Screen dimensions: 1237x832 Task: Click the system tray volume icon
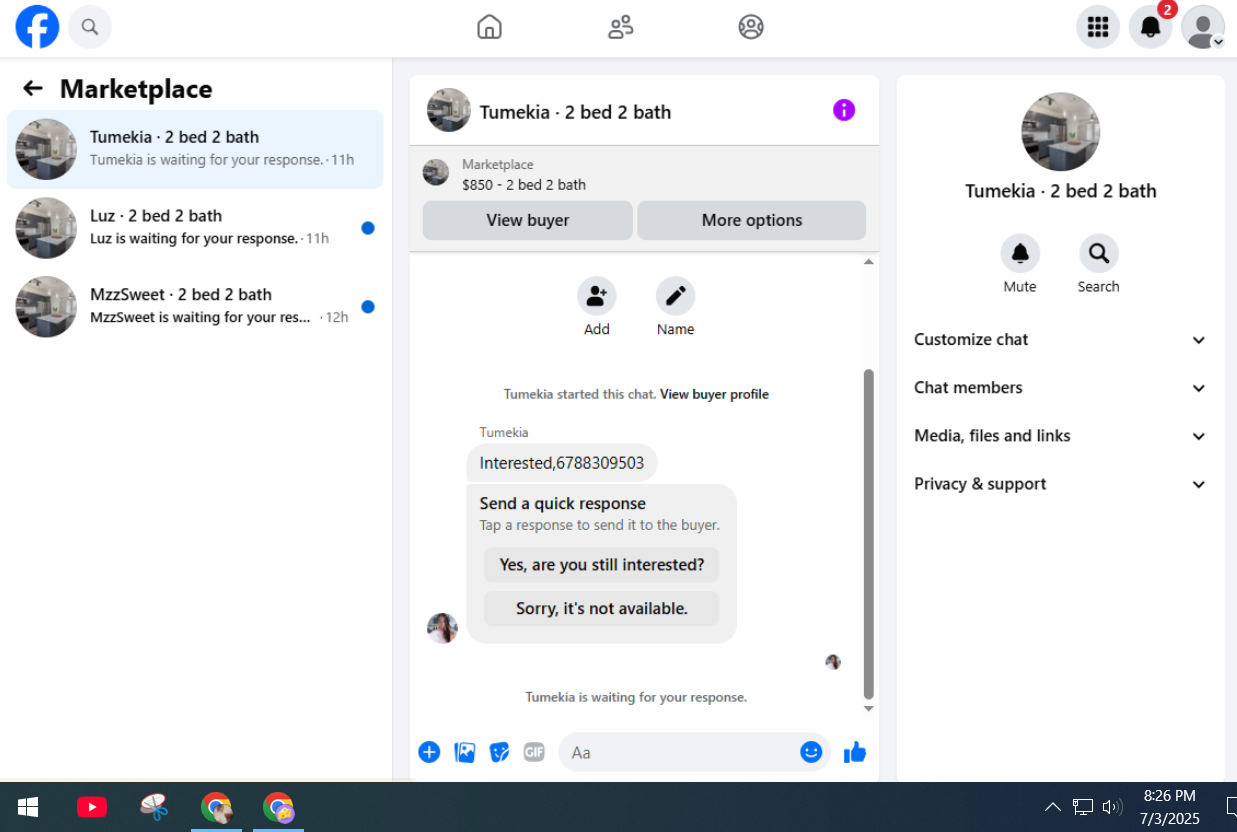point(1112,807)
